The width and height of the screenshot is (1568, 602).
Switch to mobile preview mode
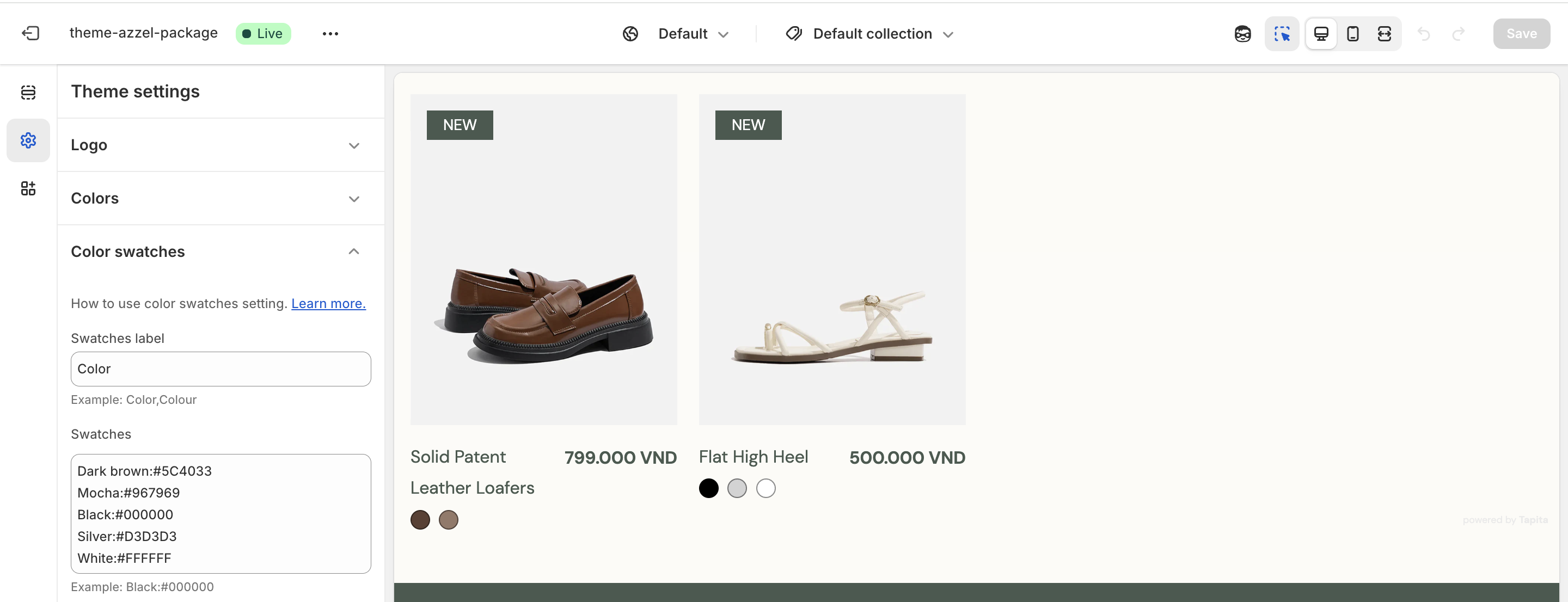(1352, 34)
